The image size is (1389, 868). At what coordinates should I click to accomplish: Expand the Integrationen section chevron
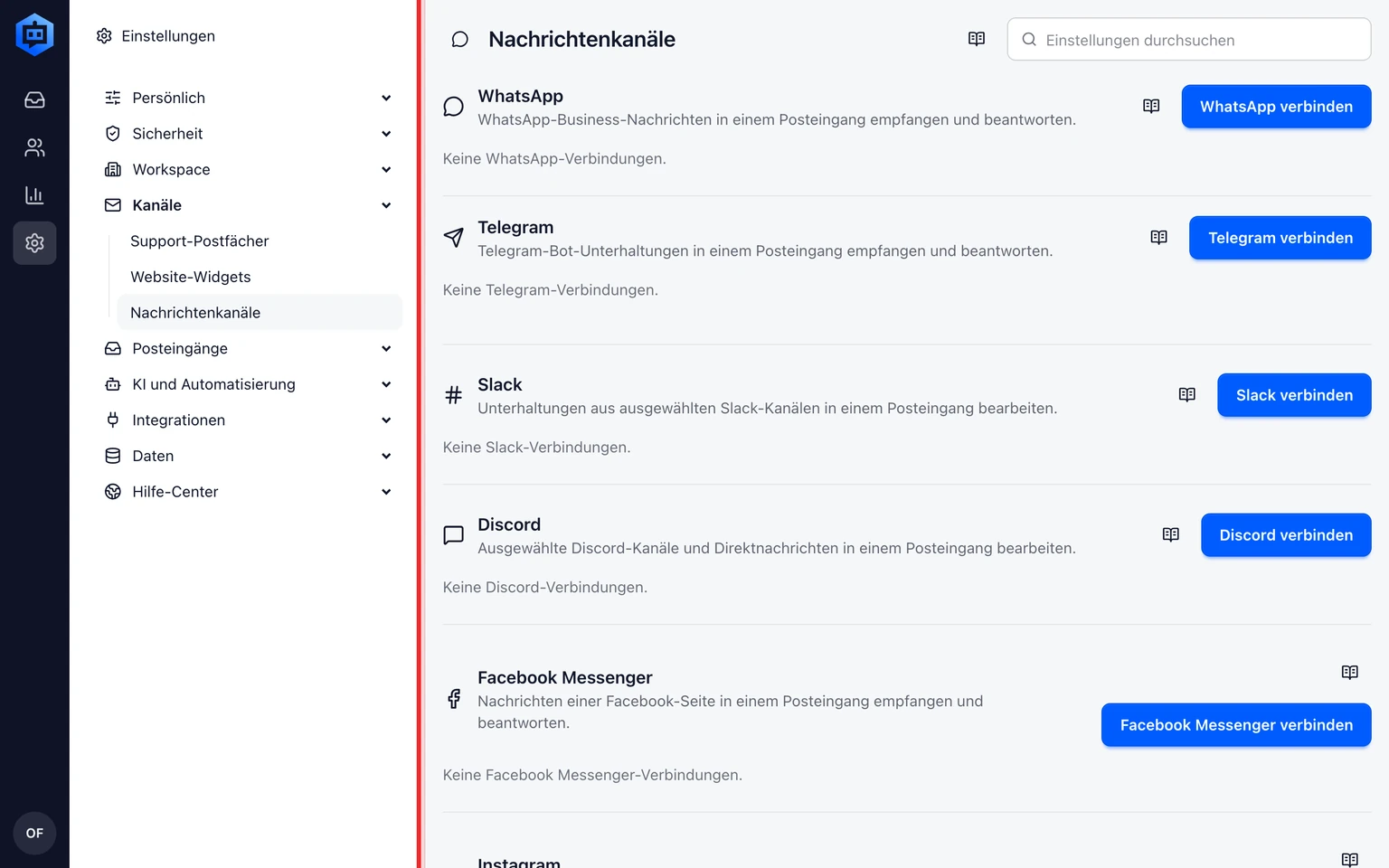point(386,420)
